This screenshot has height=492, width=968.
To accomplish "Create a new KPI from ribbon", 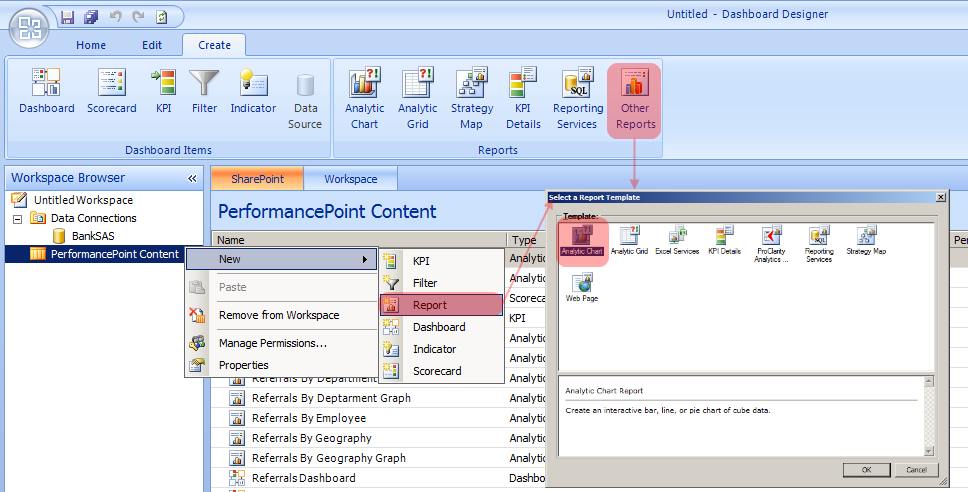I will (x=164, y=91).
